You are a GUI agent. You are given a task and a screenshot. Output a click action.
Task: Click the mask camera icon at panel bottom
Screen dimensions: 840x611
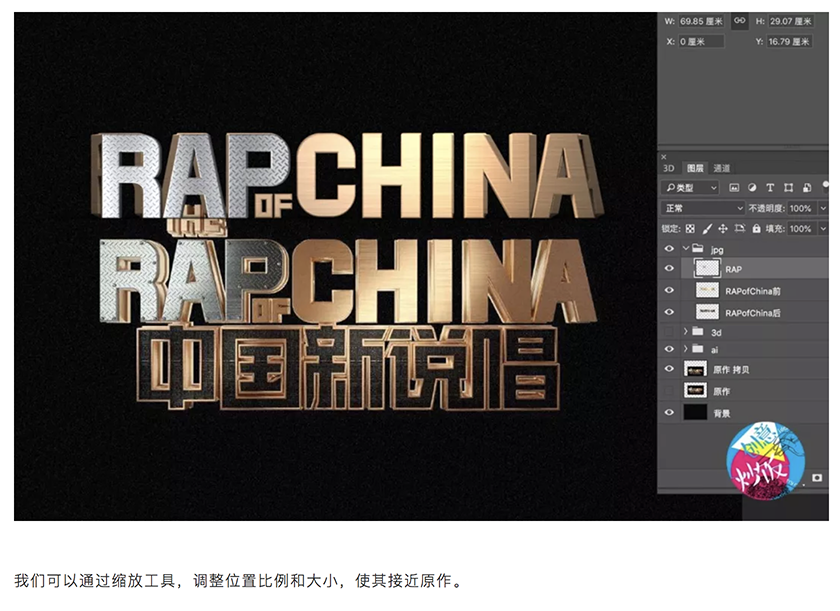(817, 478)
